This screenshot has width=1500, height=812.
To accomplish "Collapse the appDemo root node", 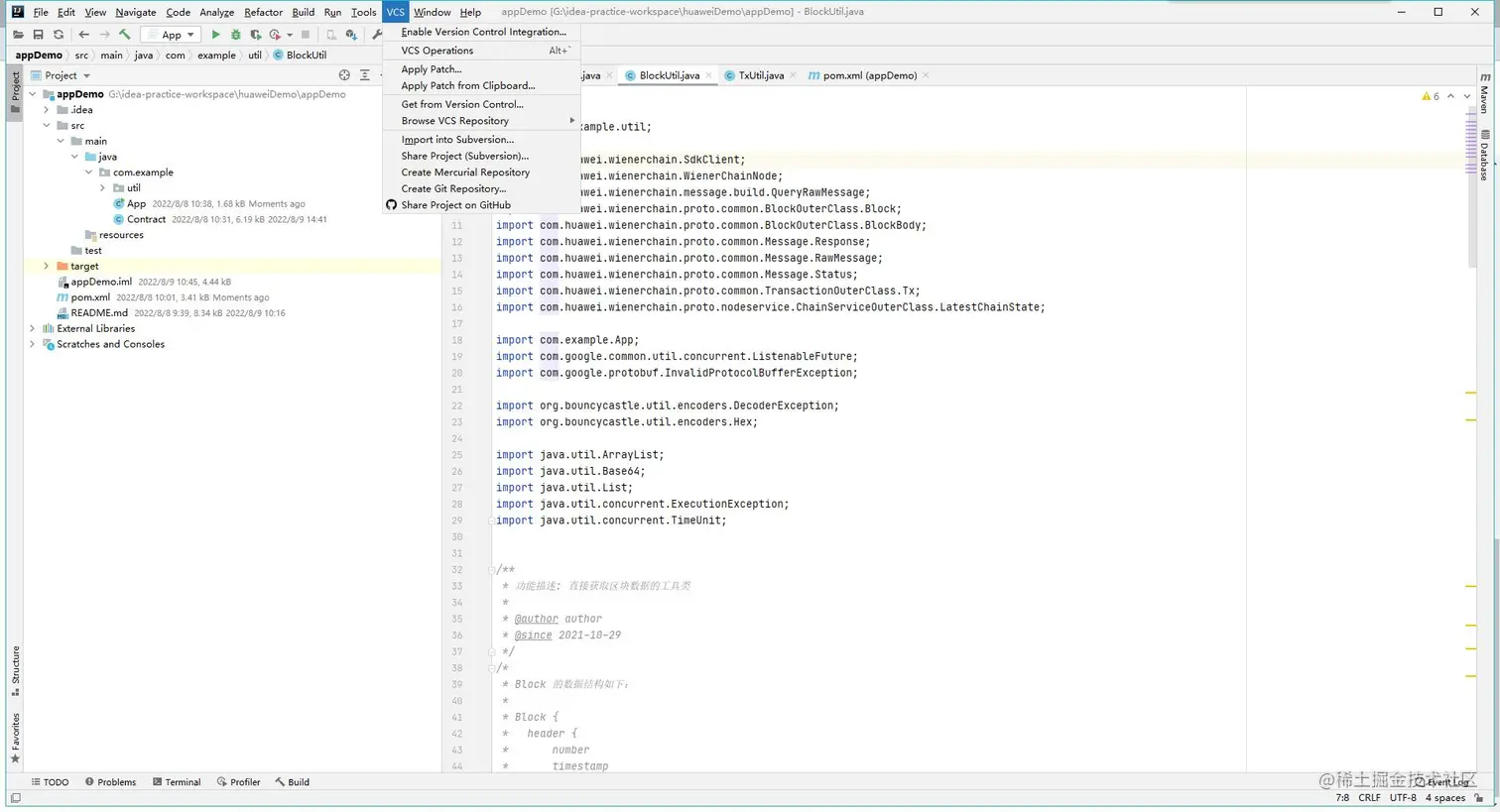I will [x=33, y=94].
